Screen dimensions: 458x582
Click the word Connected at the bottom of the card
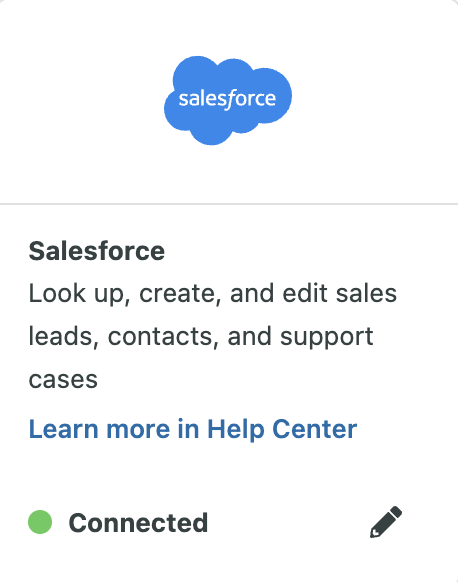[138, 523]
